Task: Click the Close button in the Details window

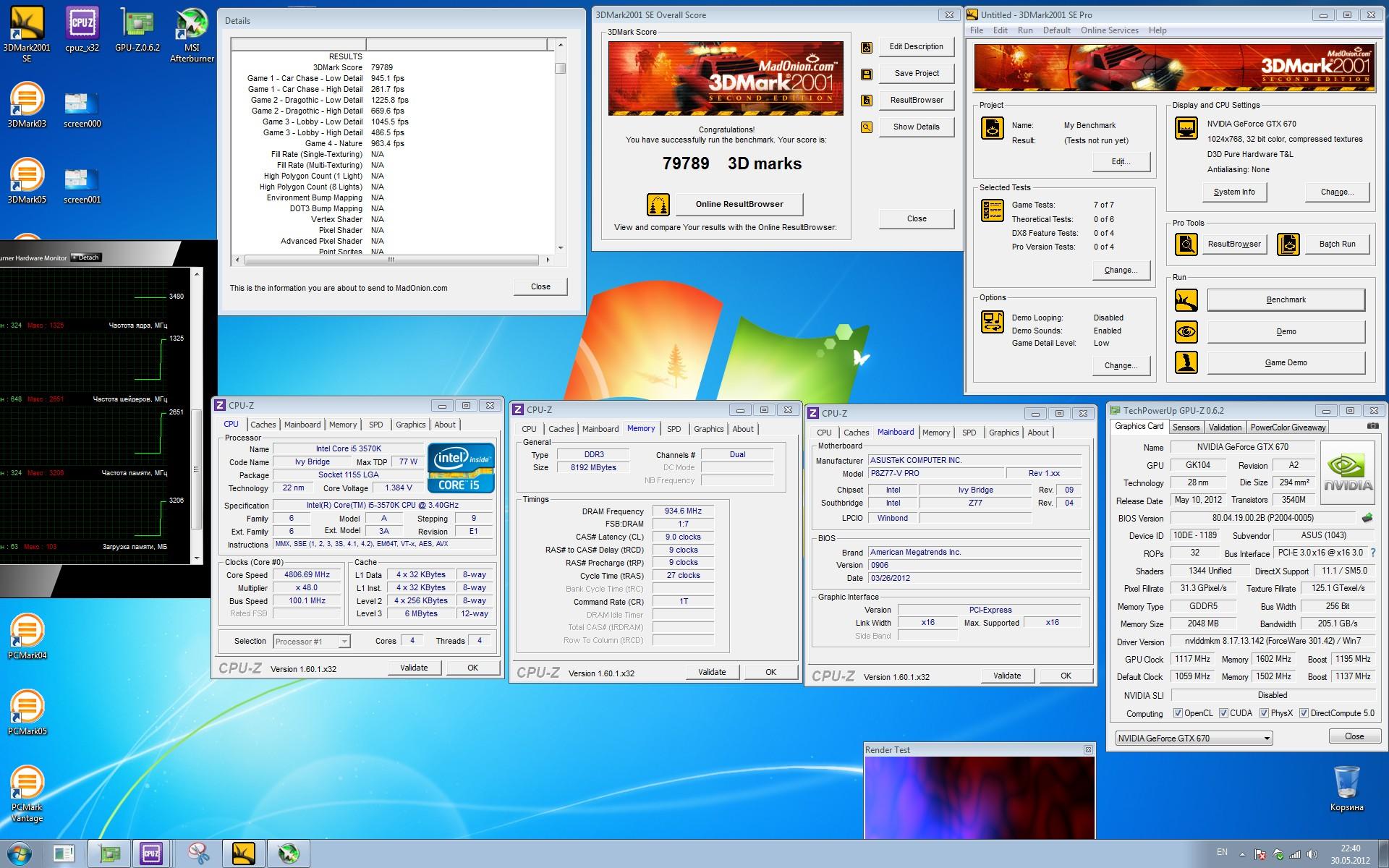Action: tap(540, 287)
